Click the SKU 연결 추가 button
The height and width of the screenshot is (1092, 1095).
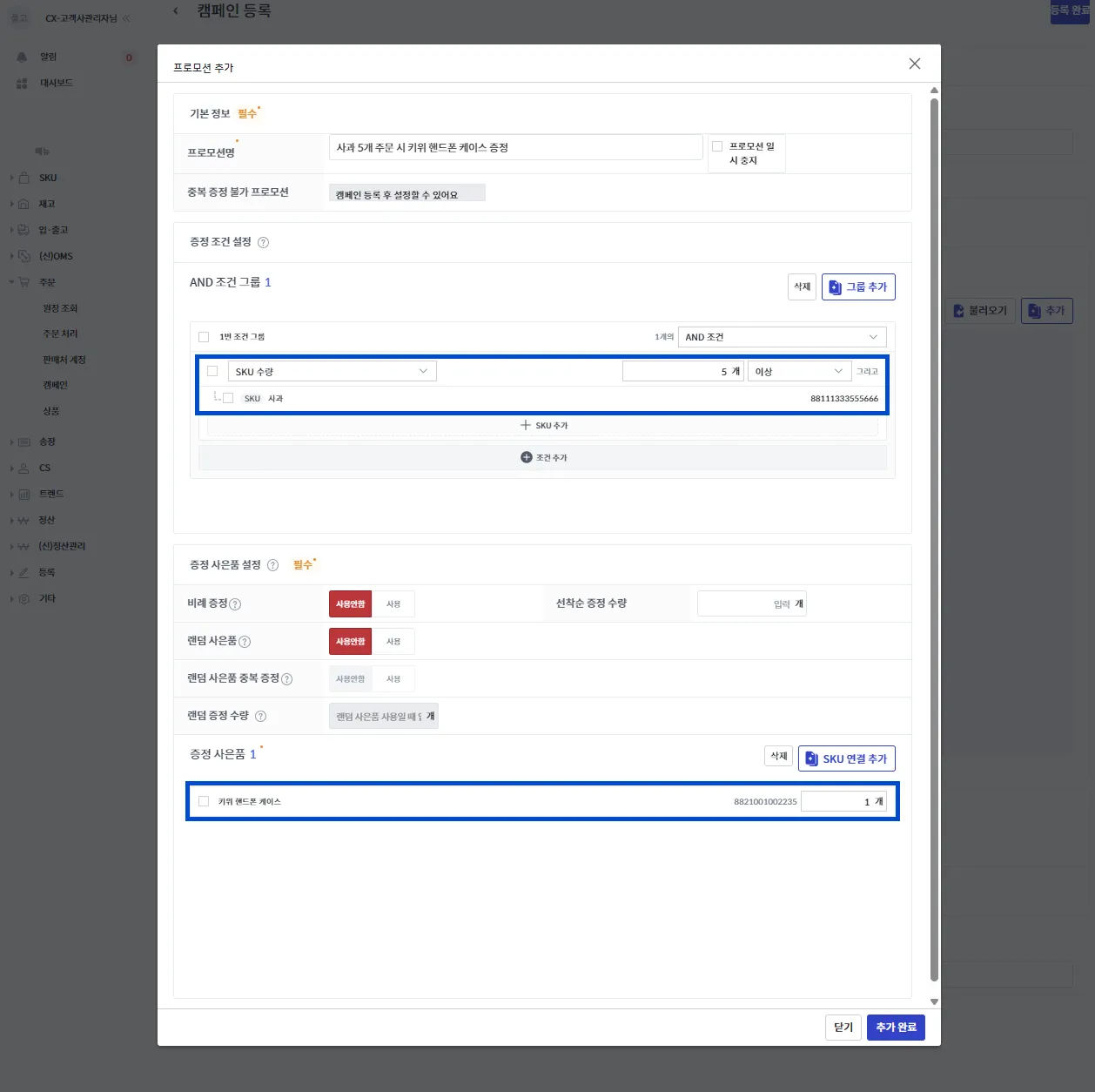tap(846, 758)
